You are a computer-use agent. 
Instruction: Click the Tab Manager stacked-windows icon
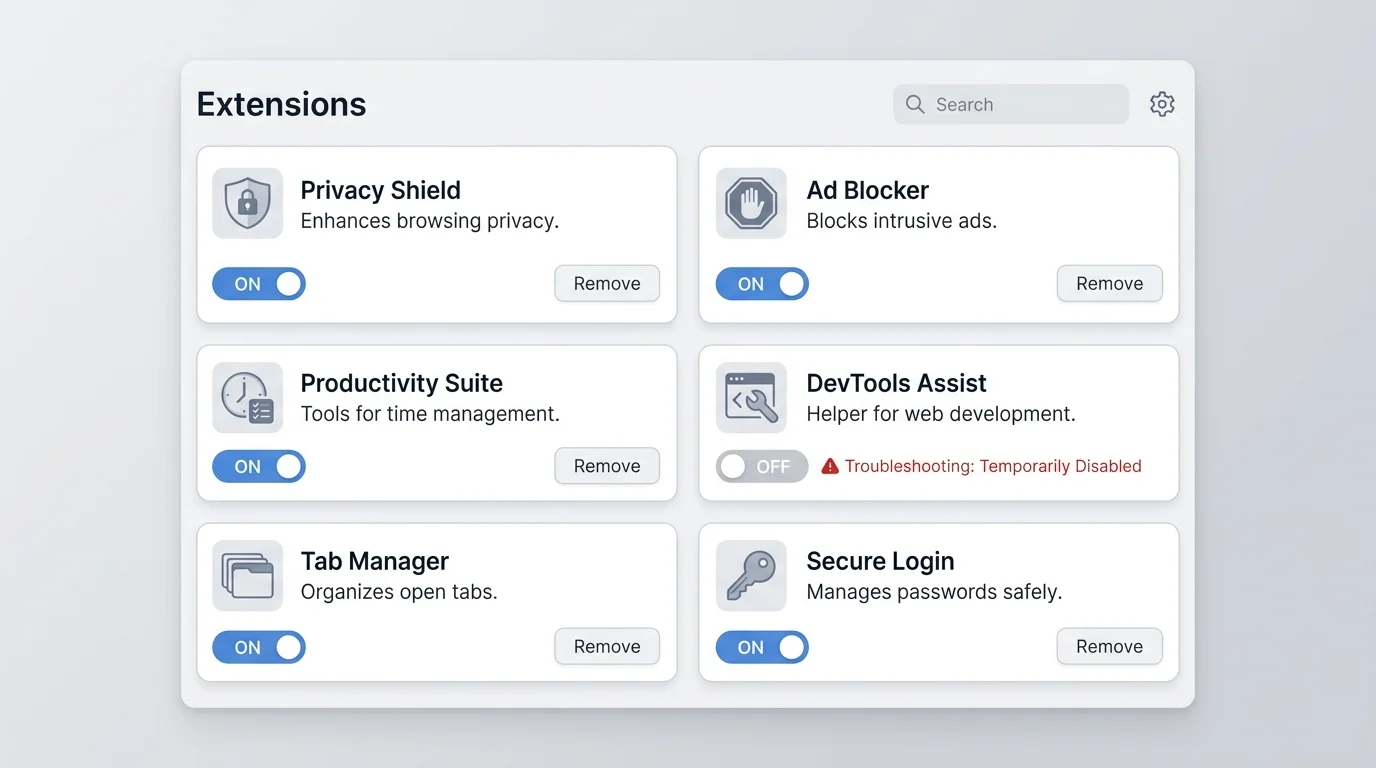248,575
